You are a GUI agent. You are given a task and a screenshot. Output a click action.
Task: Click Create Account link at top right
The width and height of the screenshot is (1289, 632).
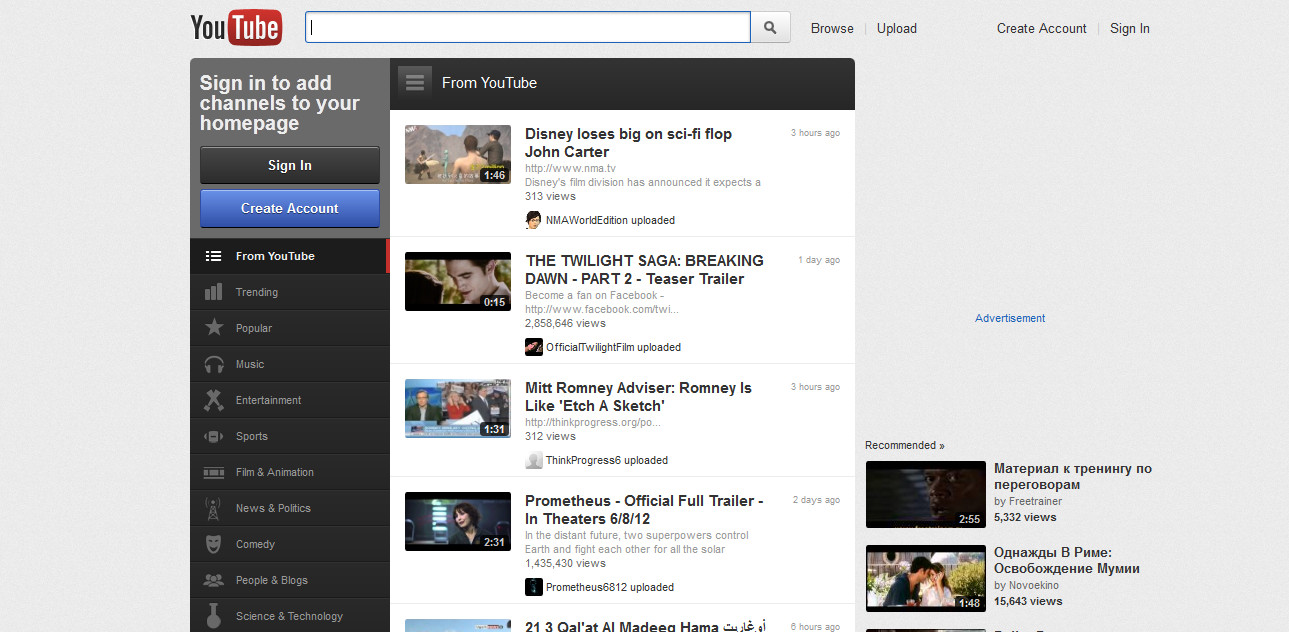point(1041,28)
